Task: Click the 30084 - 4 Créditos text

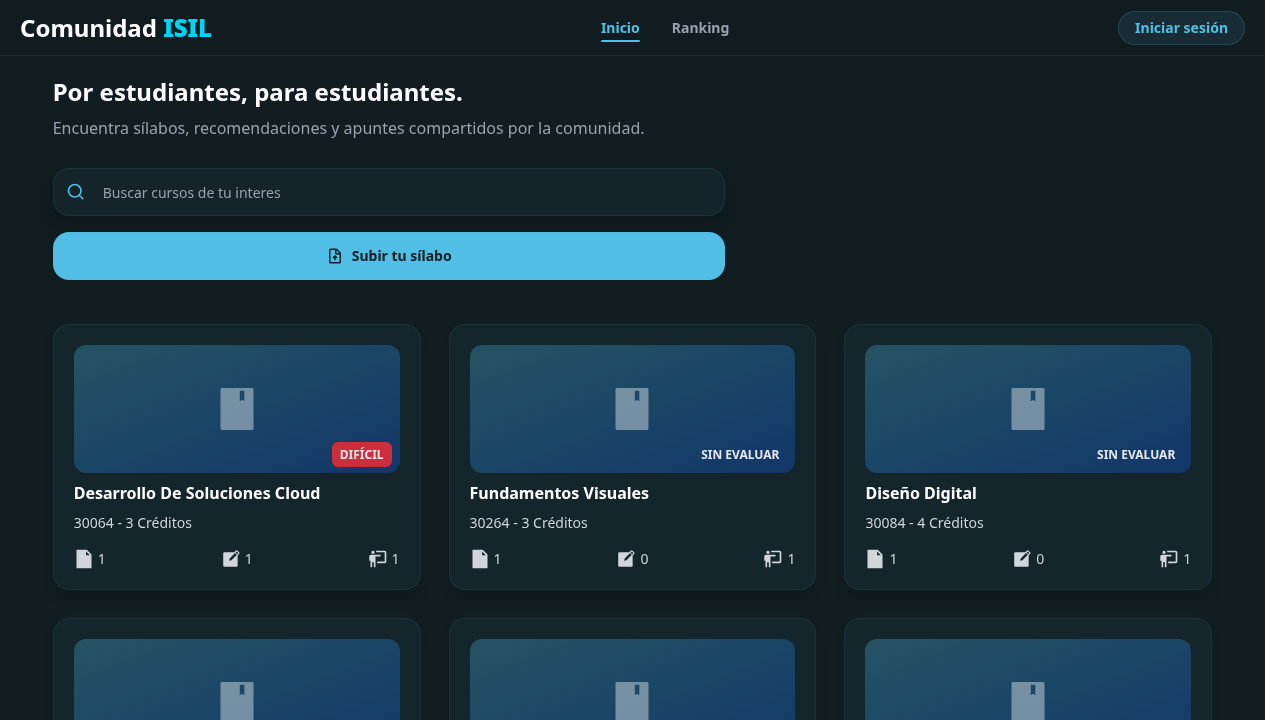Action: pos(925,523)
